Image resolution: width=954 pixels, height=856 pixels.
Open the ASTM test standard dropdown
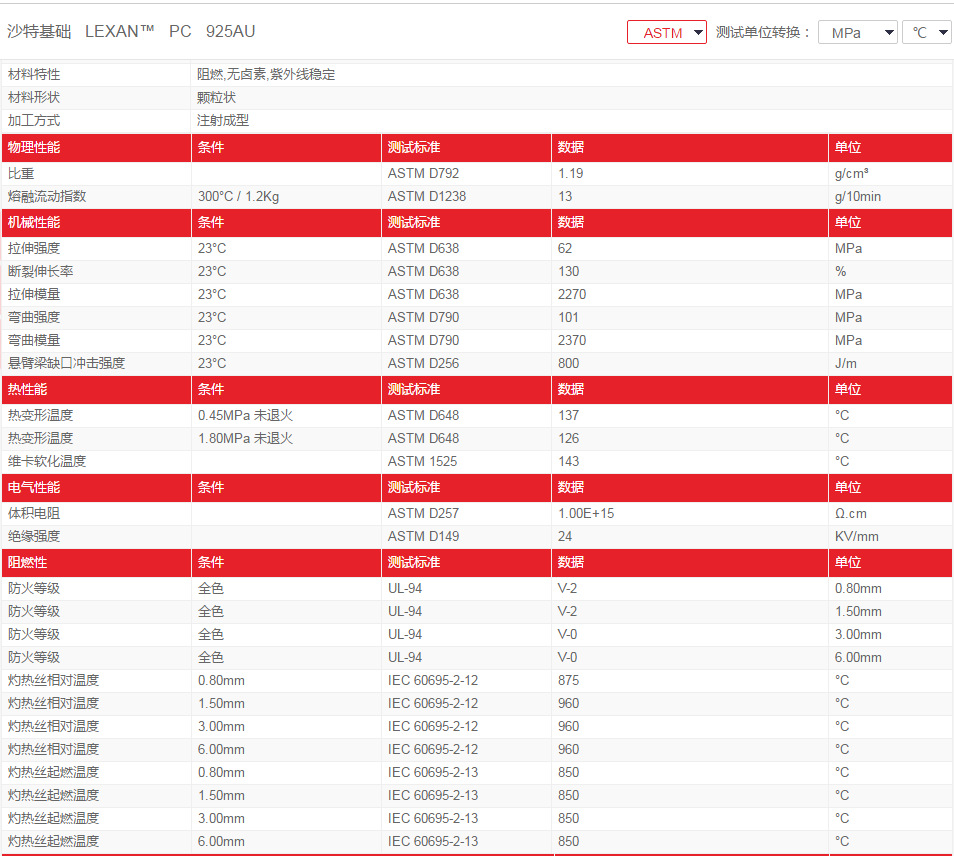pos(666,32)
